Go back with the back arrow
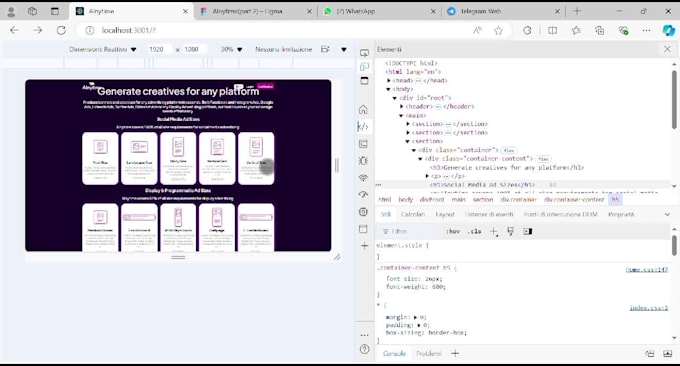 tap(14, 30)
